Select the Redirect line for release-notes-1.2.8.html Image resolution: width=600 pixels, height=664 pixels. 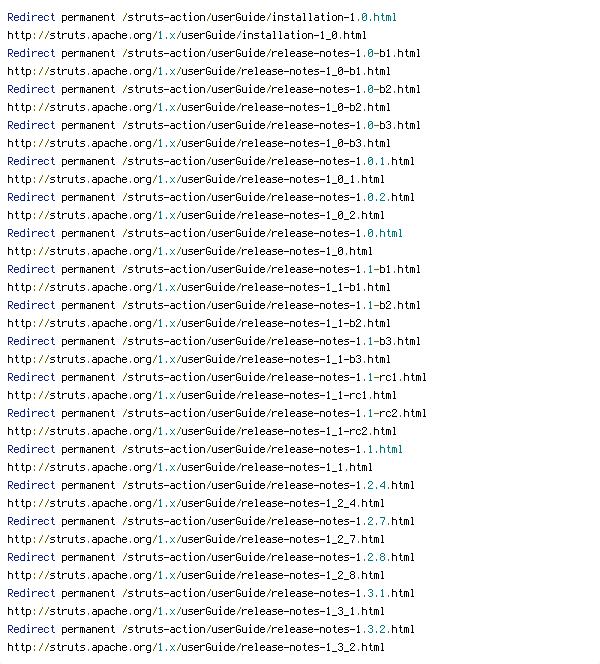(x=211, y=557)
